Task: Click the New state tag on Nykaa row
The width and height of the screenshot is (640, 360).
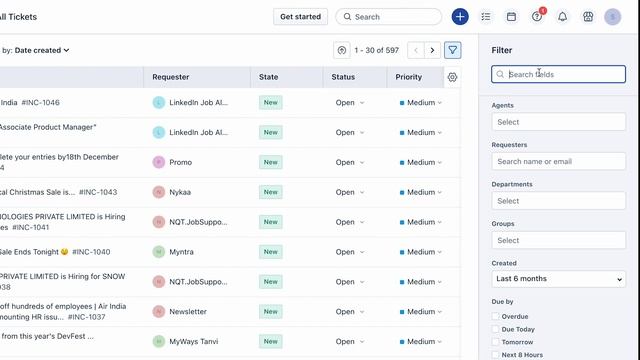Action: (271, 192)
